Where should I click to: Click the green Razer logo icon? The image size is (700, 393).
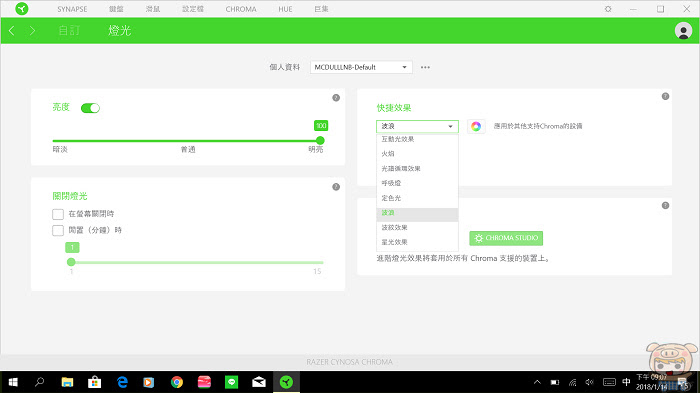pos(21,8)
